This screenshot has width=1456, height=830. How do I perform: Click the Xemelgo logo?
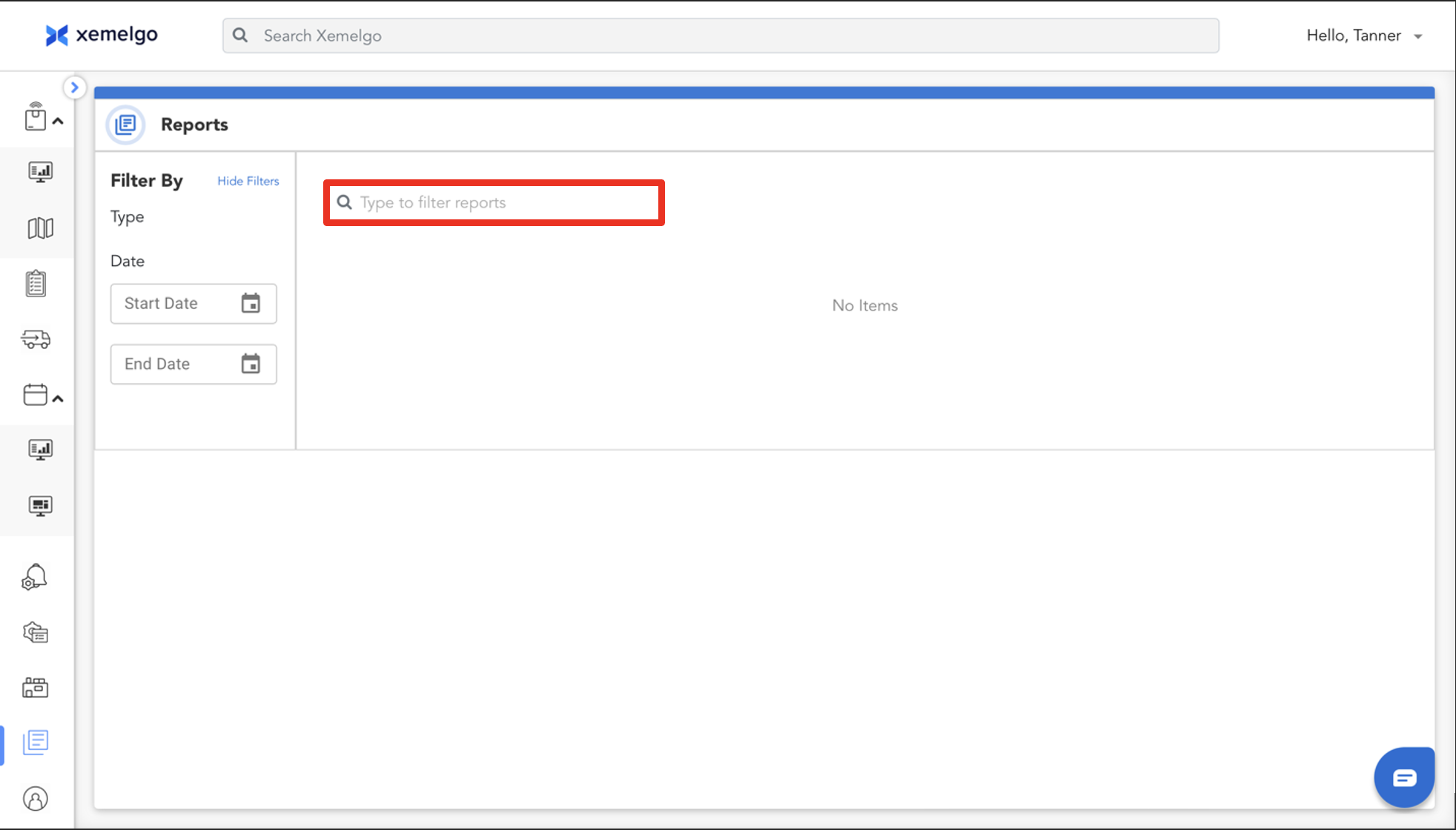point(102,35)
